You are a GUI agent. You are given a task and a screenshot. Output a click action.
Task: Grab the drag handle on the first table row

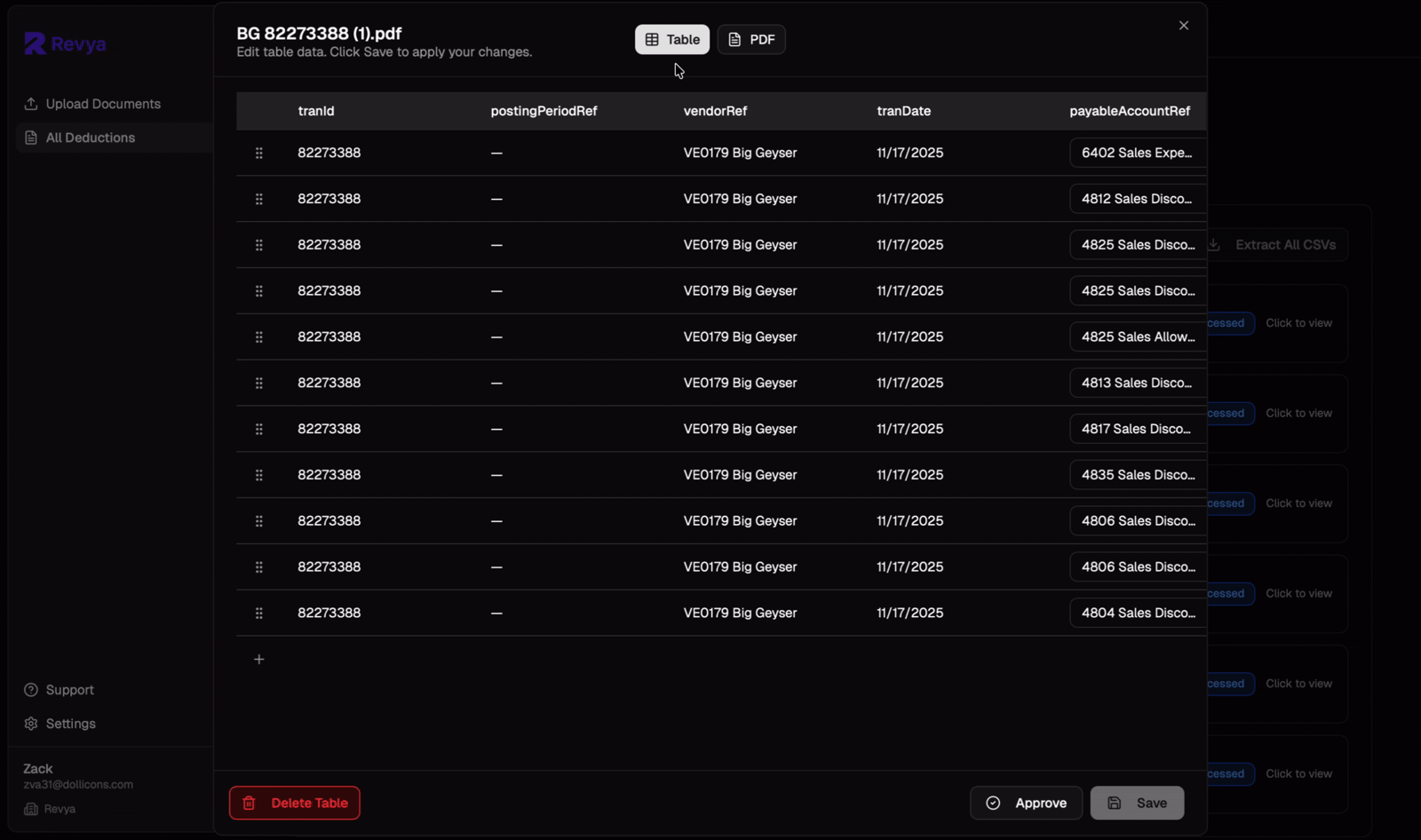click(258, 153)
